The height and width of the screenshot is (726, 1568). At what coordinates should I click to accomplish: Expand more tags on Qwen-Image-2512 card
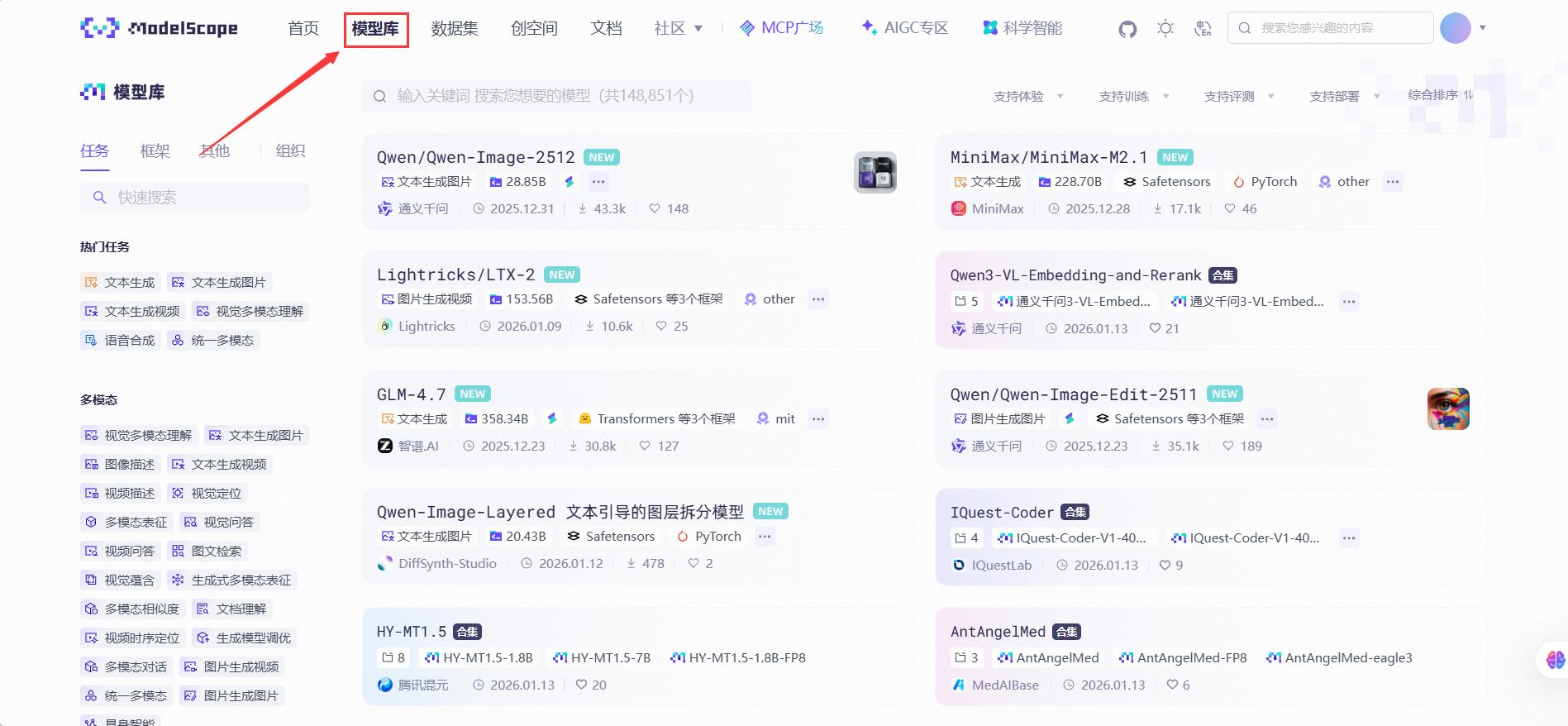598,182
